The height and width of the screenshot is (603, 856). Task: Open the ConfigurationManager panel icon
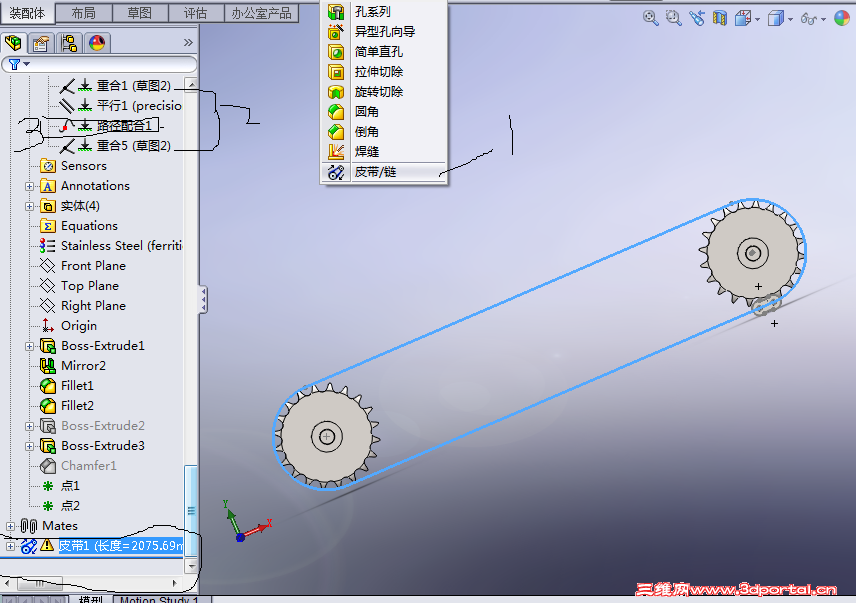tap(69, 43)
